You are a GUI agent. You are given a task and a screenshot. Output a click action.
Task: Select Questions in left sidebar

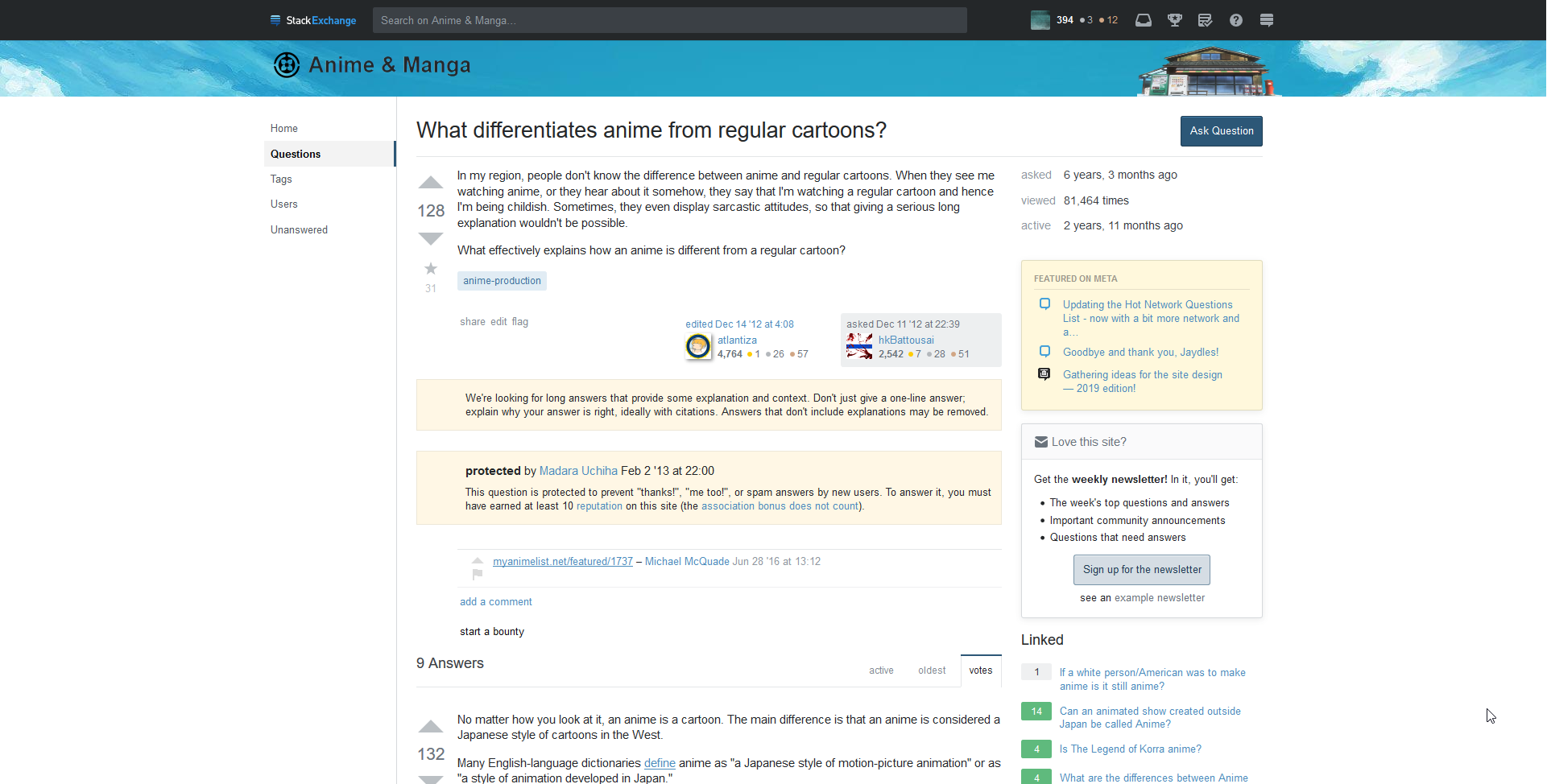click(x=330, y=154)
